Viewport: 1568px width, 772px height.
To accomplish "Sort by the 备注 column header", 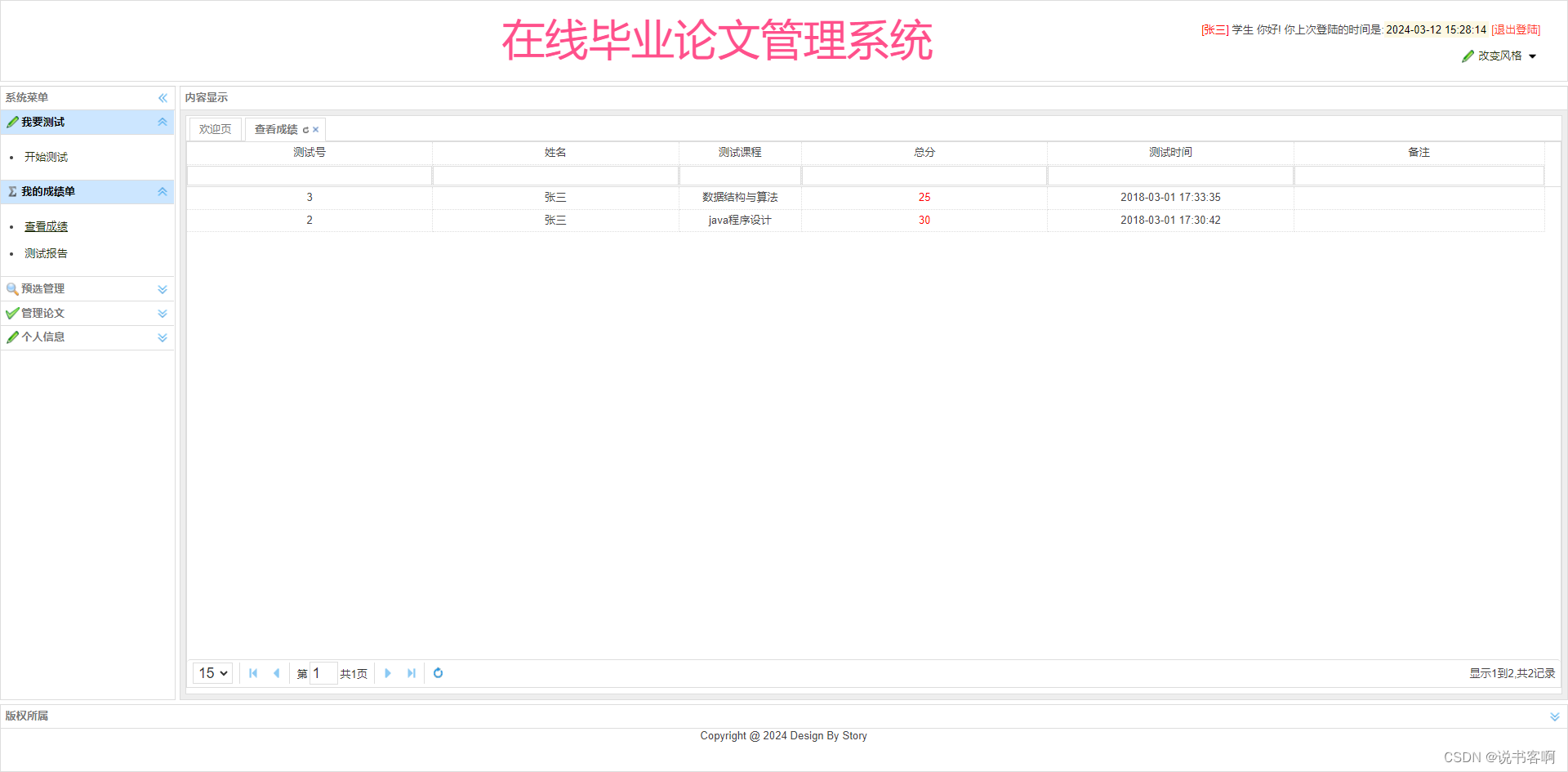I will [1419, 153].
